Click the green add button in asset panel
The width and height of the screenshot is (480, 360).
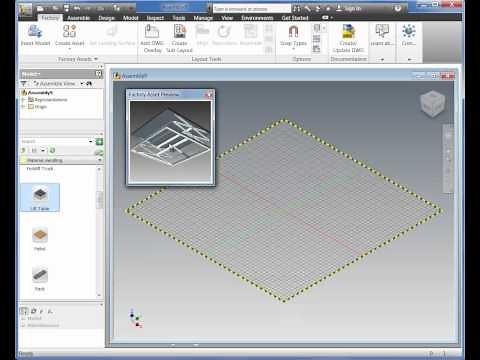(99, 142)
